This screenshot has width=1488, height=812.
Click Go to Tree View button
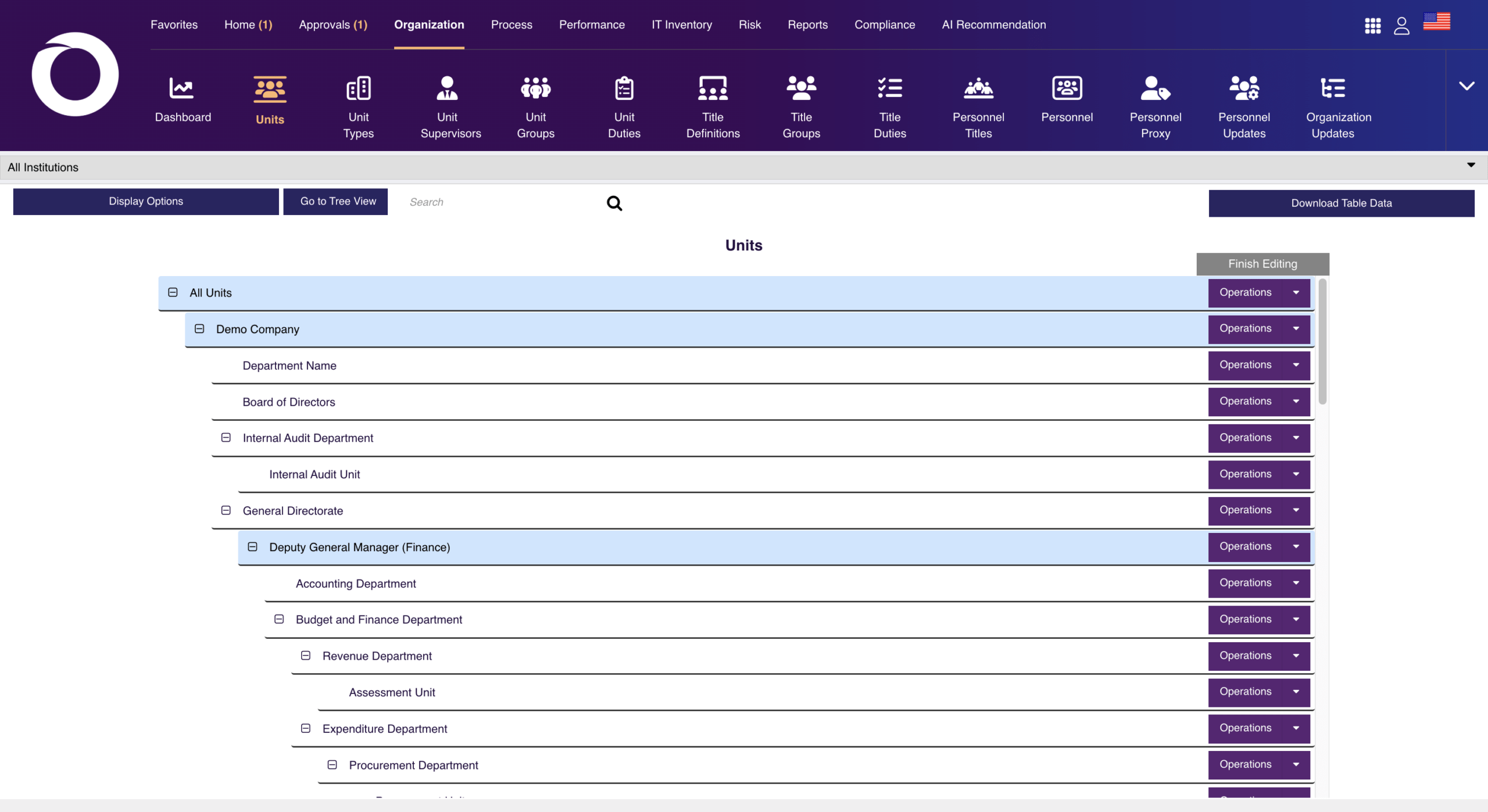point(335,202)
